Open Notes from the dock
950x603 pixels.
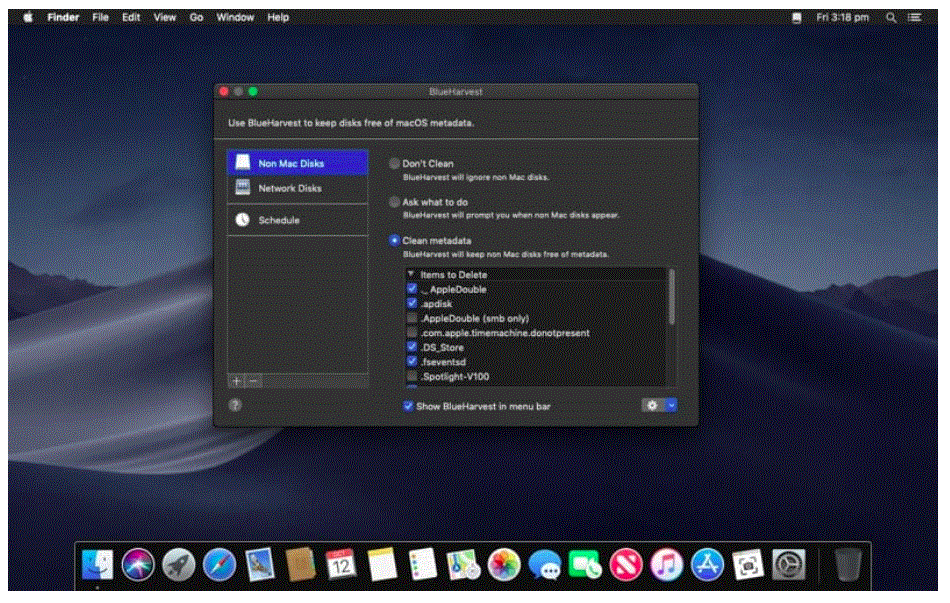tap(382, 565)
